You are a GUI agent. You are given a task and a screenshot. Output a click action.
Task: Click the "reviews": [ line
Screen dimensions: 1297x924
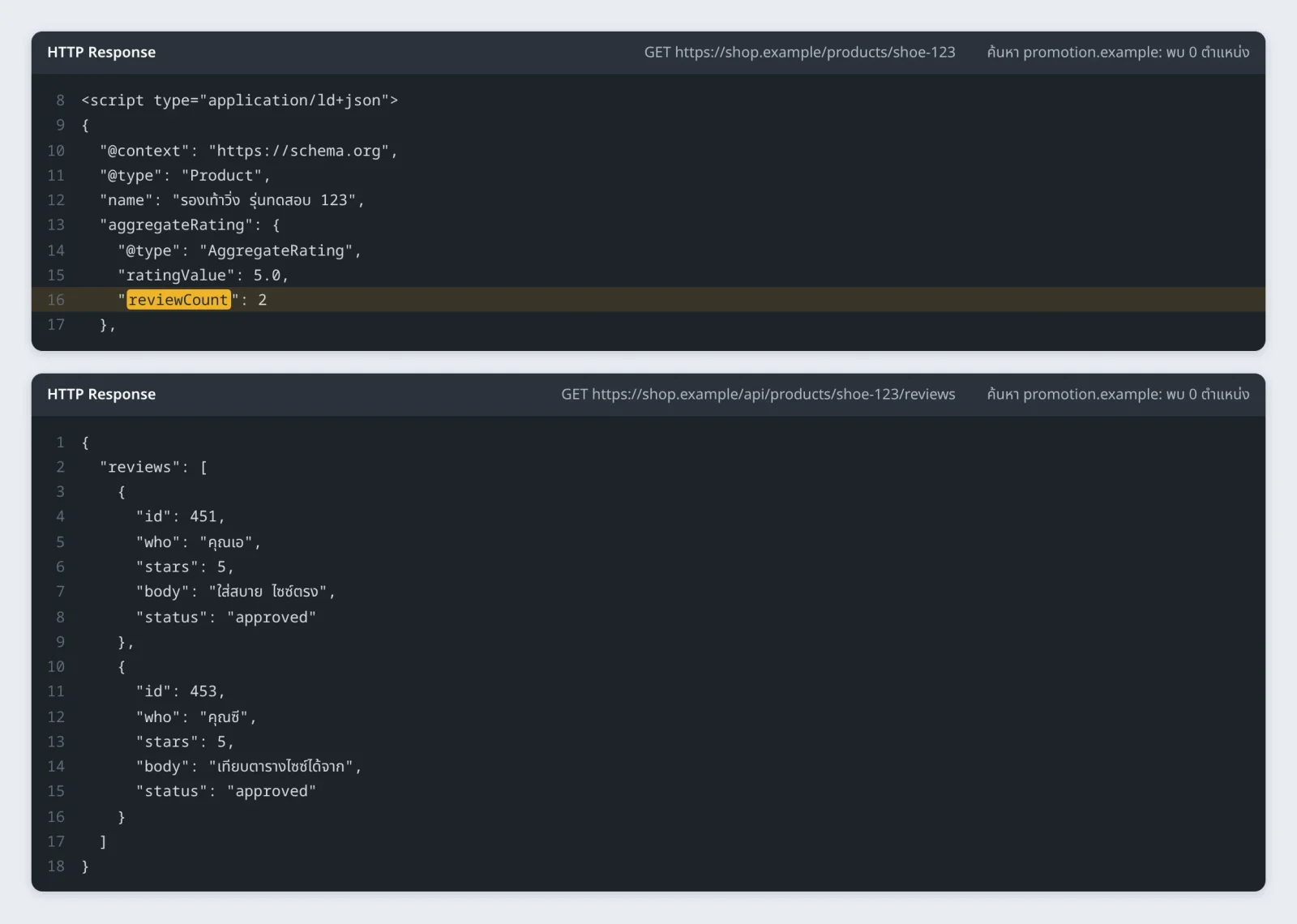(x=153, y=467)
